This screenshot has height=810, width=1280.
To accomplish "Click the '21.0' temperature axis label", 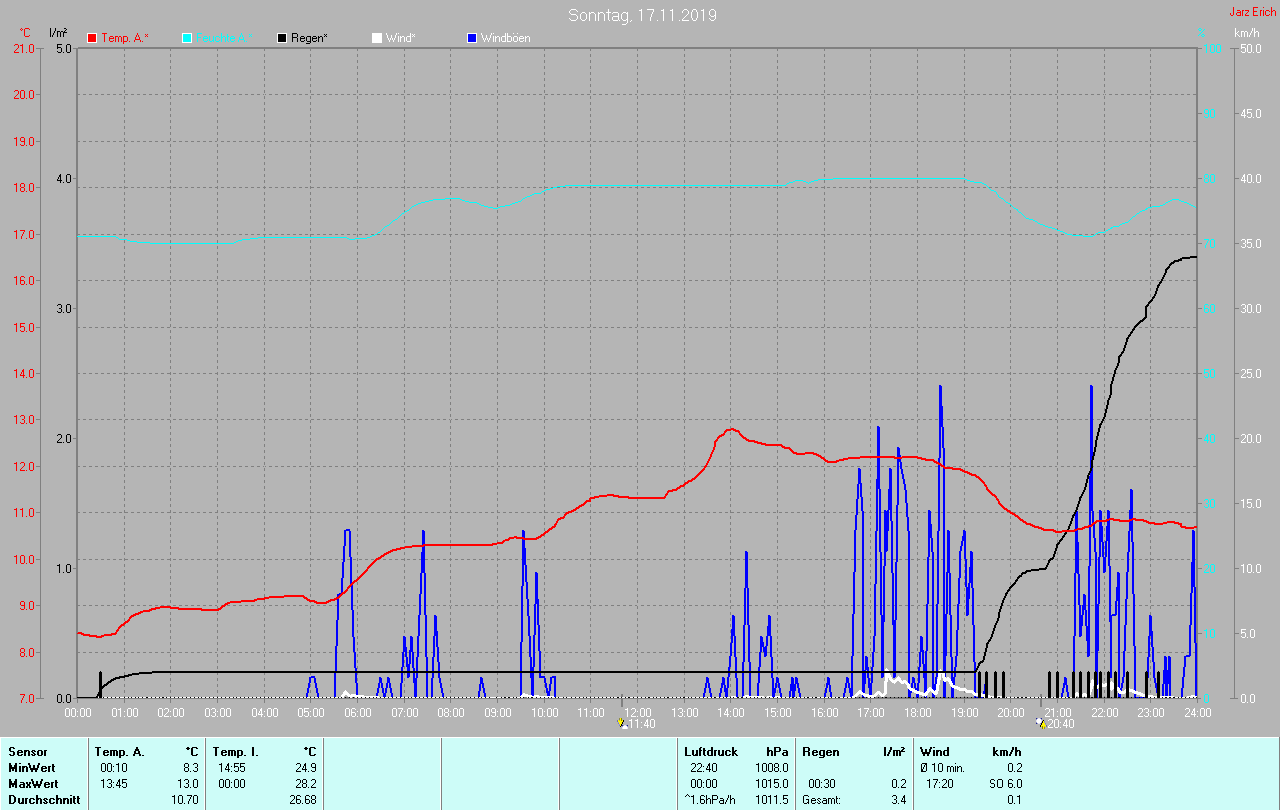I will coord(23,48).
